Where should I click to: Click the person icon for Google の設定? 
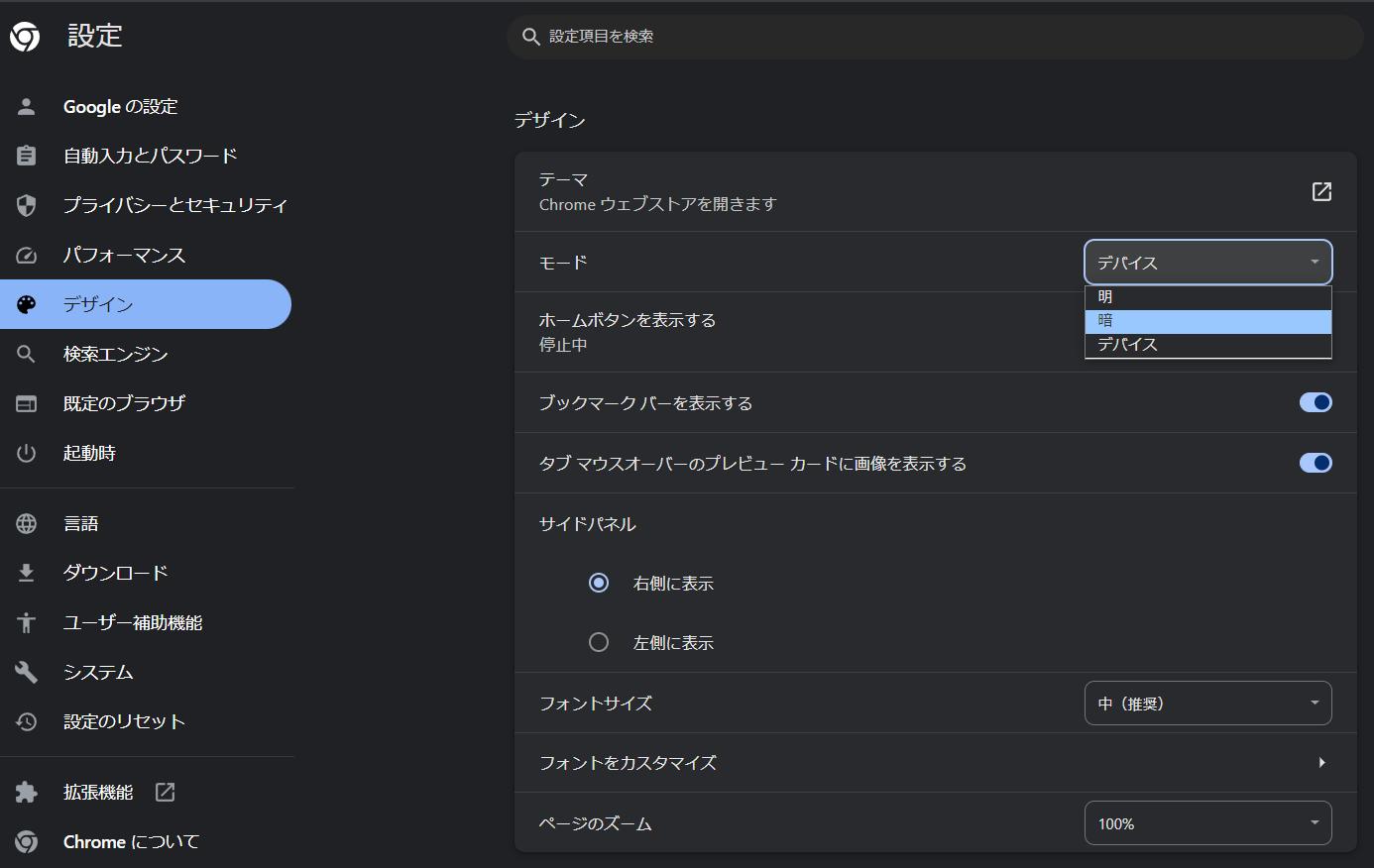[x=27, y=106]
